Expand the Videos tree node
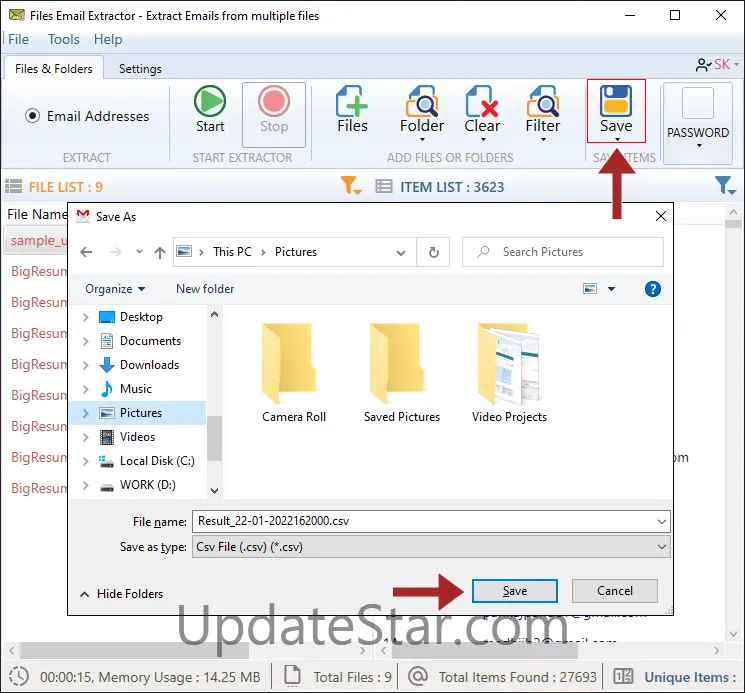This screenshot has height=693, width=745. coord(86,437)
